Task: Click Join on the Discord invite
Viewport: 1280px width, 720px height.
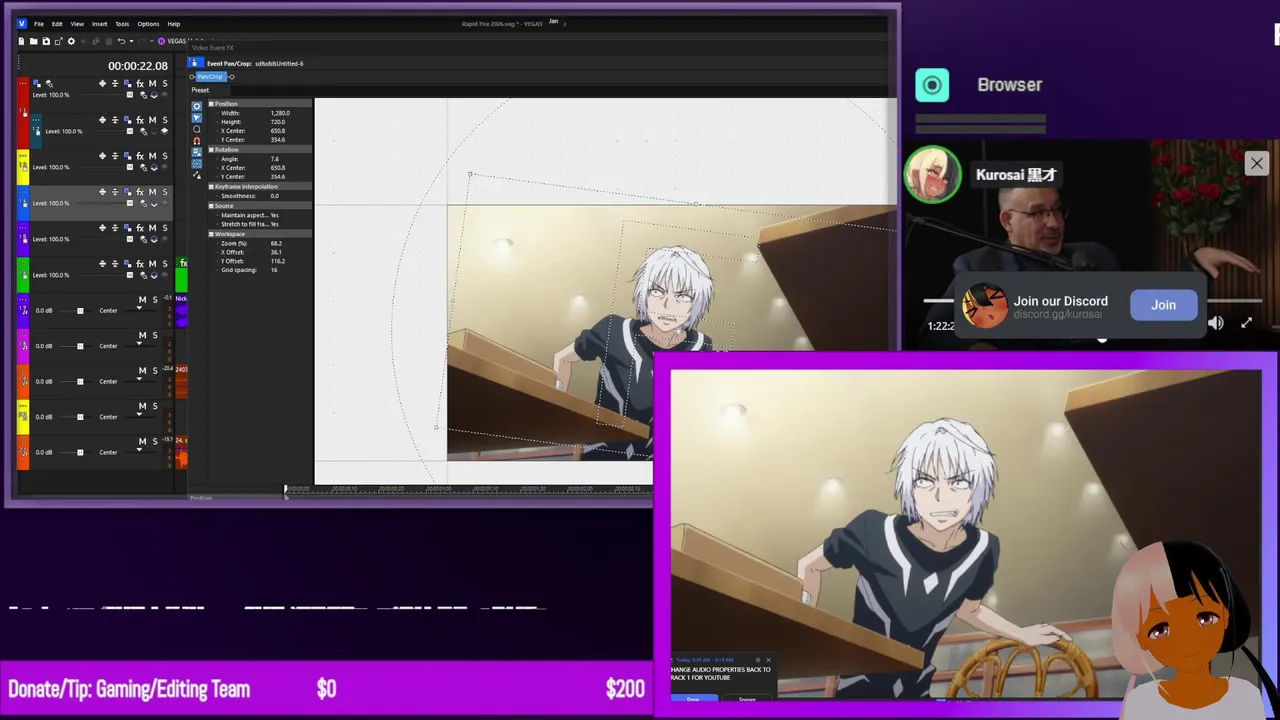Action: click(1163, 305)
